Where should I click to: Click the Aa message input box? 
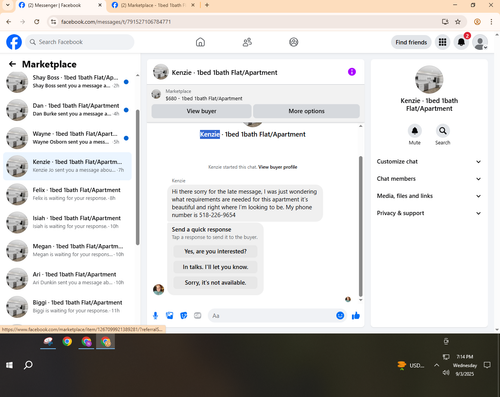(x=272, y=315)
